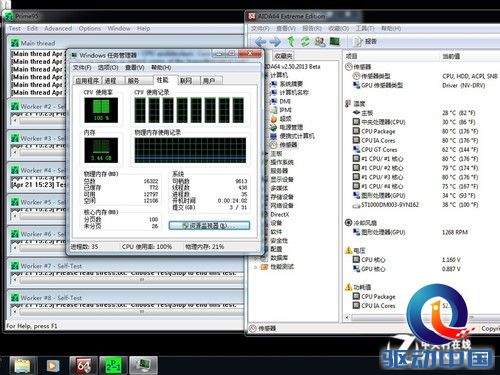The height and width of the screenshot is (375, 500).
Task: Click Worker #7 Self-Test window icon
Action: (15, 266)
